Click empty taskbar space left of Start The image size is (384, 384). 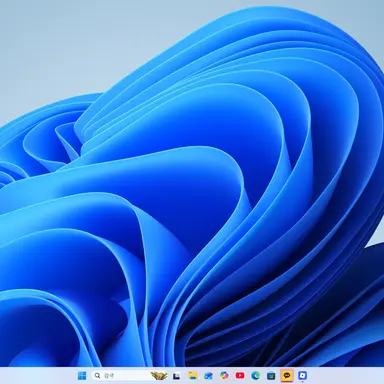pos(37,376)
